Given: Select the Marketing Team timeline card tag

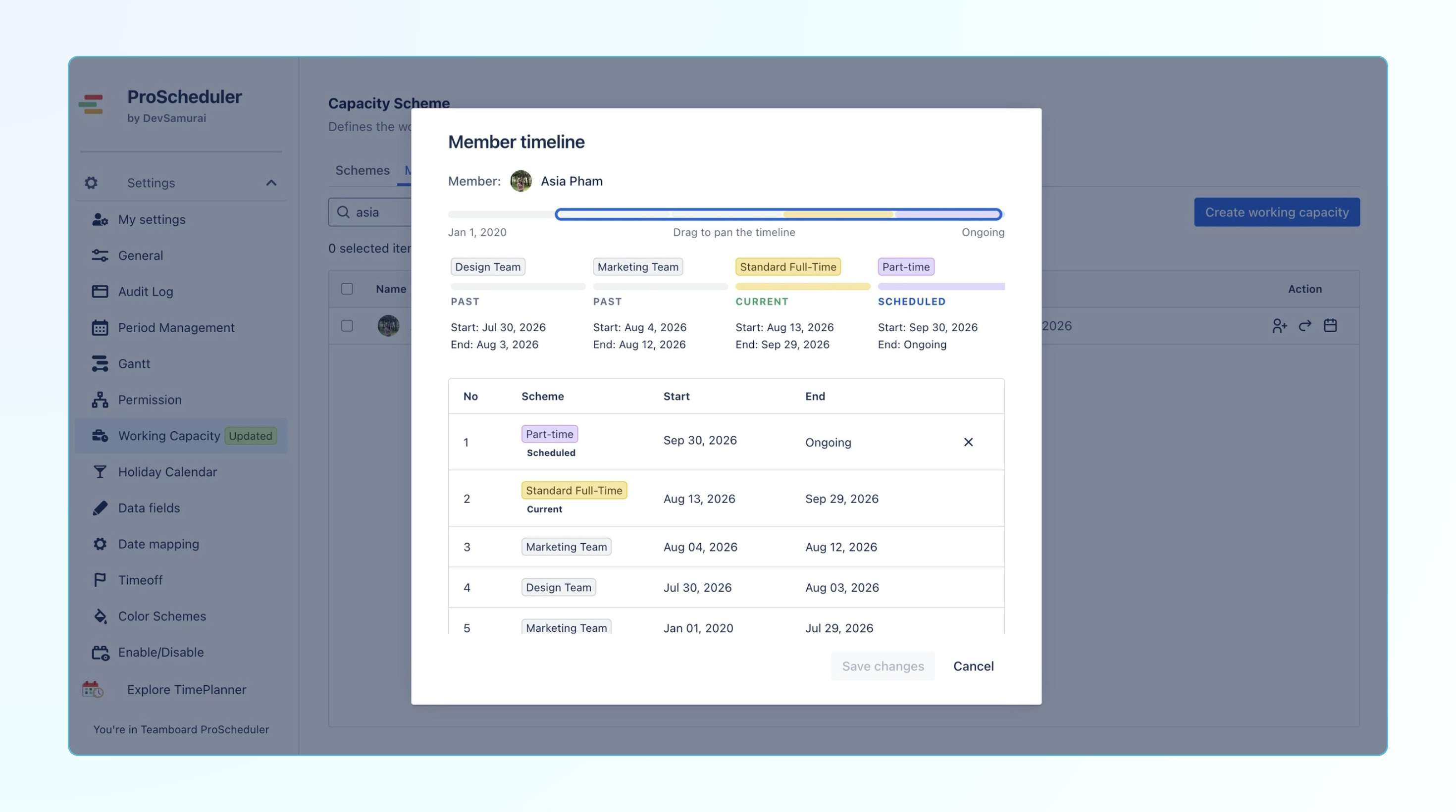Looking at the screenshot, I should (x=637, y=267).
